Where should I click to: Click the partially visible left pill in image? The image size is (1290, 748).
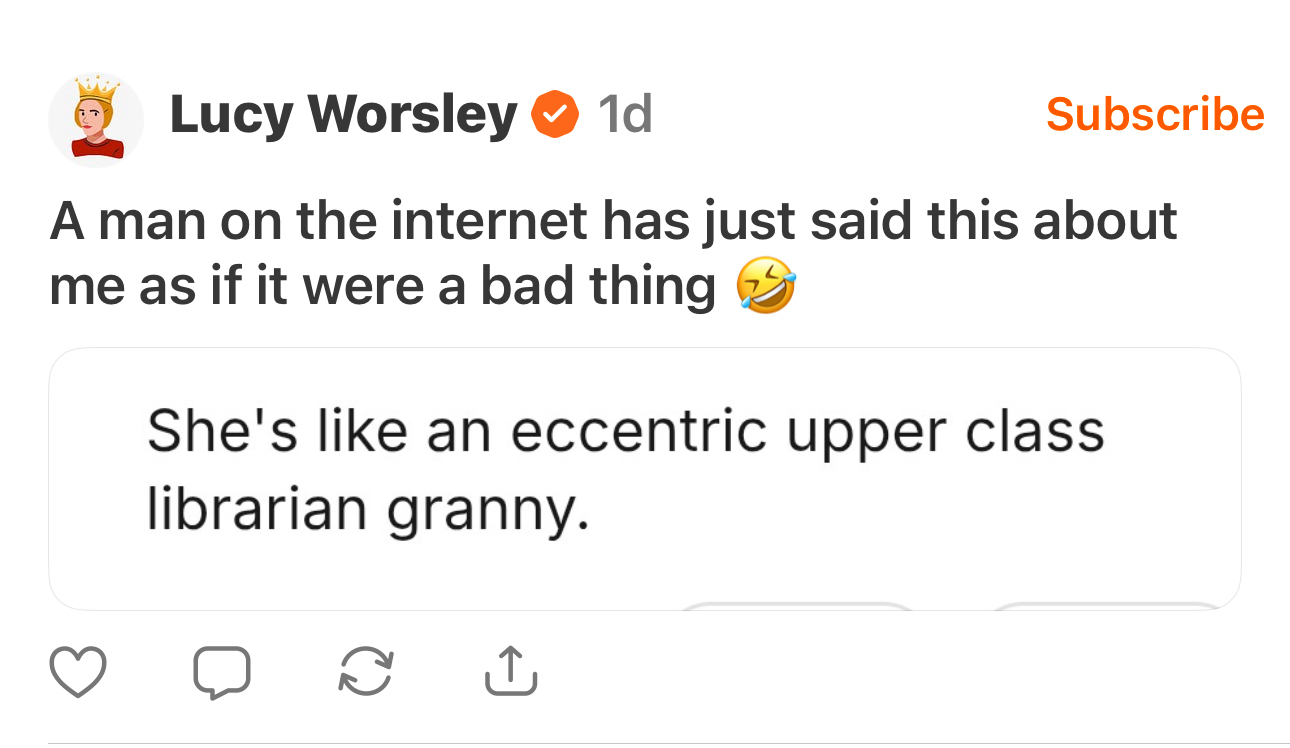[x=798, y=604]
